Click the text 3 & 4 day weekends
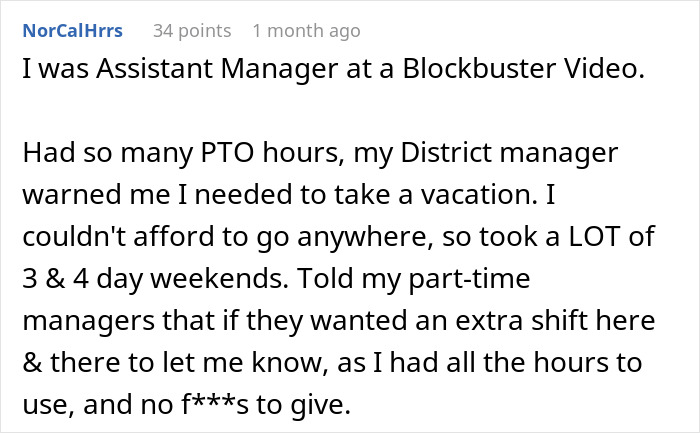The width and height of the screenshot is (700, 433). 155,279
